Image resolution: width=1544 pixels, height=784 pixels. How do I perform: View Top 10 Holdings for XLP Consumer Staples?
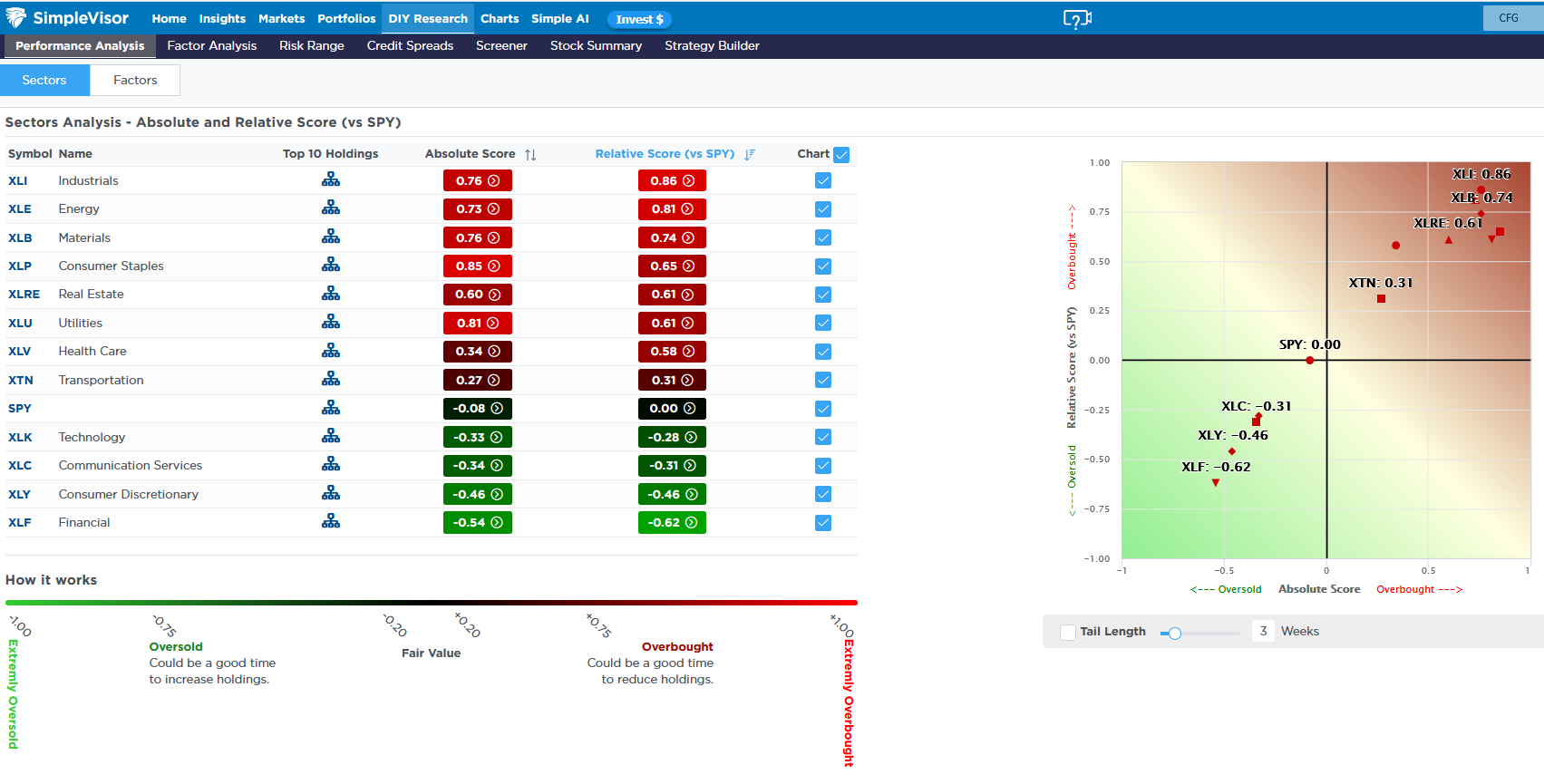pos(331,266)
